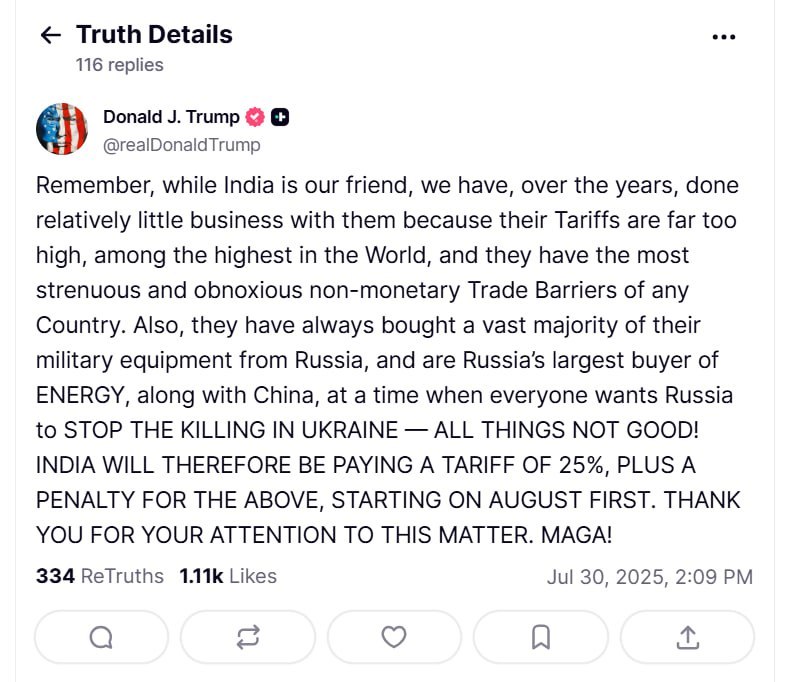Click the black plus badge by name
The height and width of the screenshot is (682, 787).
[x=280, y=117]
